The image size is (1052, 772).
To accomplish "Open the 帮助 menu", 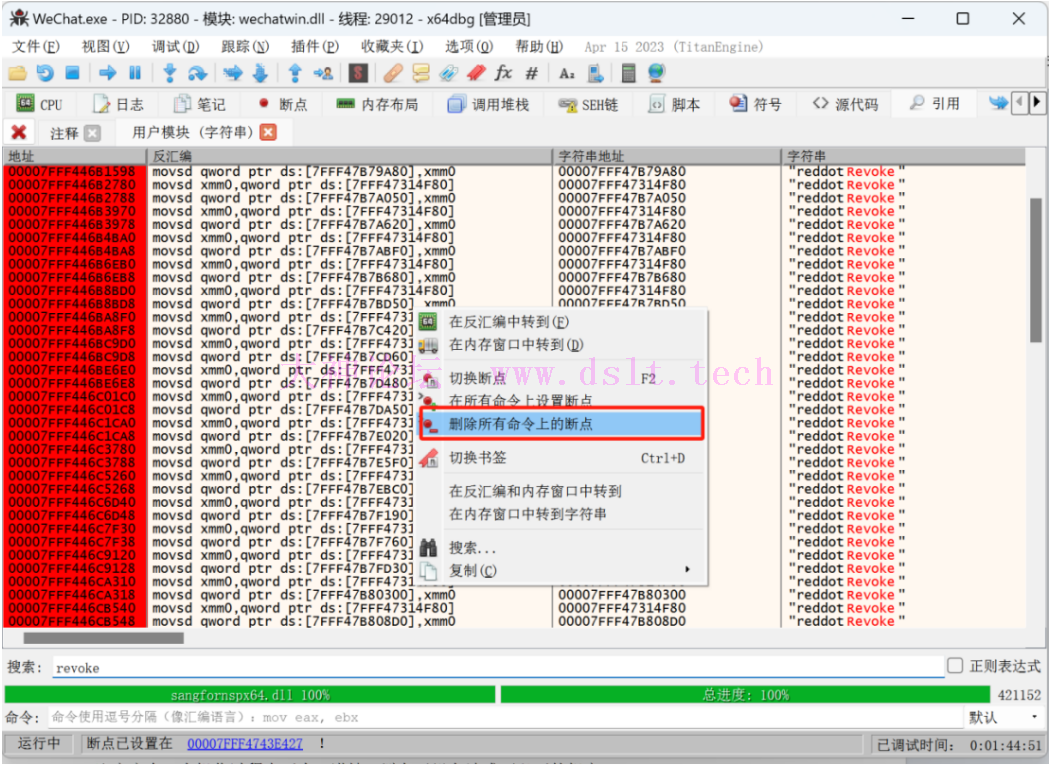I will (x=539, y=46).
